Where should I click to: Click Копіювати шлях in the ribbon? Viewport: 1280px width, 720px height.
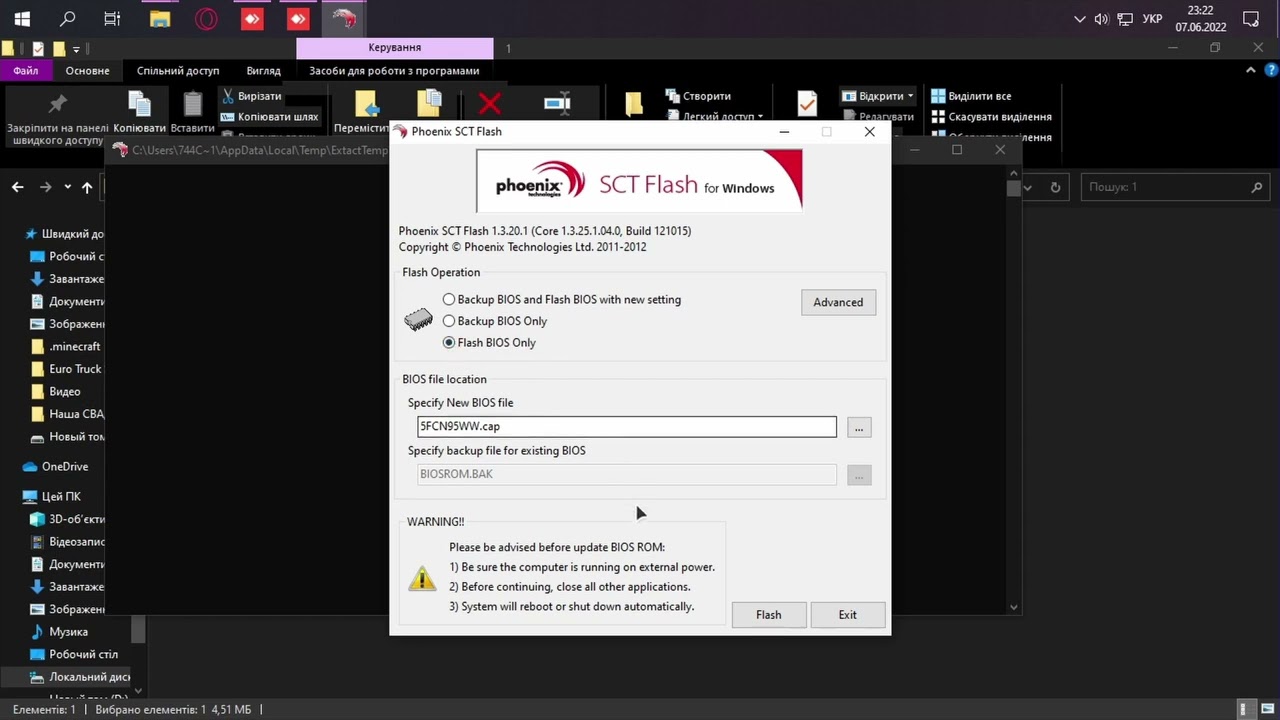(x=270, y=117)
